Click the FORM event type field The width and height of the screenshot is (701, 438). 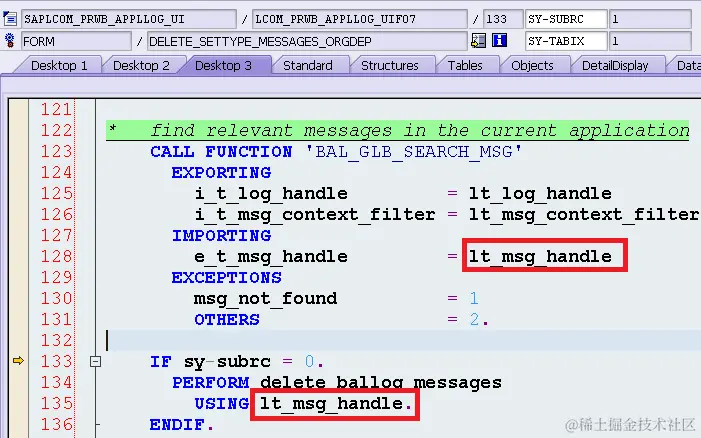click(x=76, y=42)
